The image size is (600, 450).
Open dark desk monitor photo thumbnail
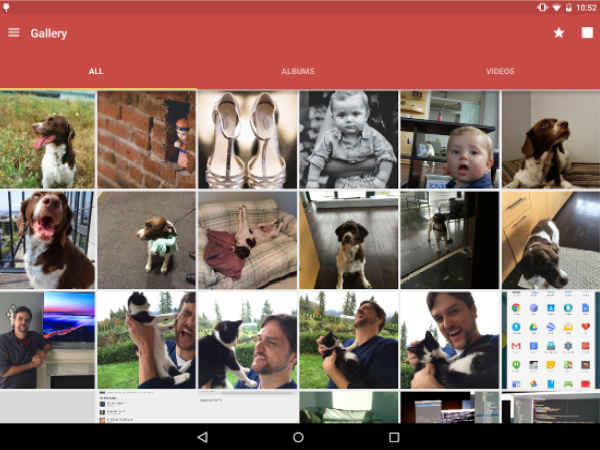450,407
